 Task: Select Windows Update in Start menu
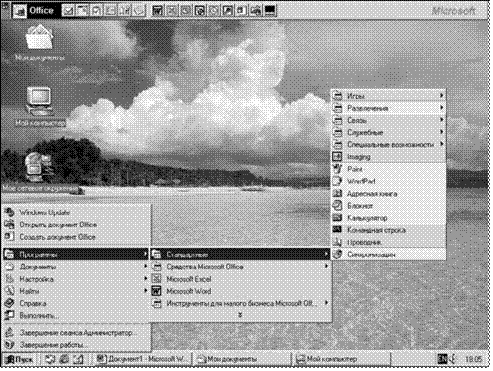77,212
